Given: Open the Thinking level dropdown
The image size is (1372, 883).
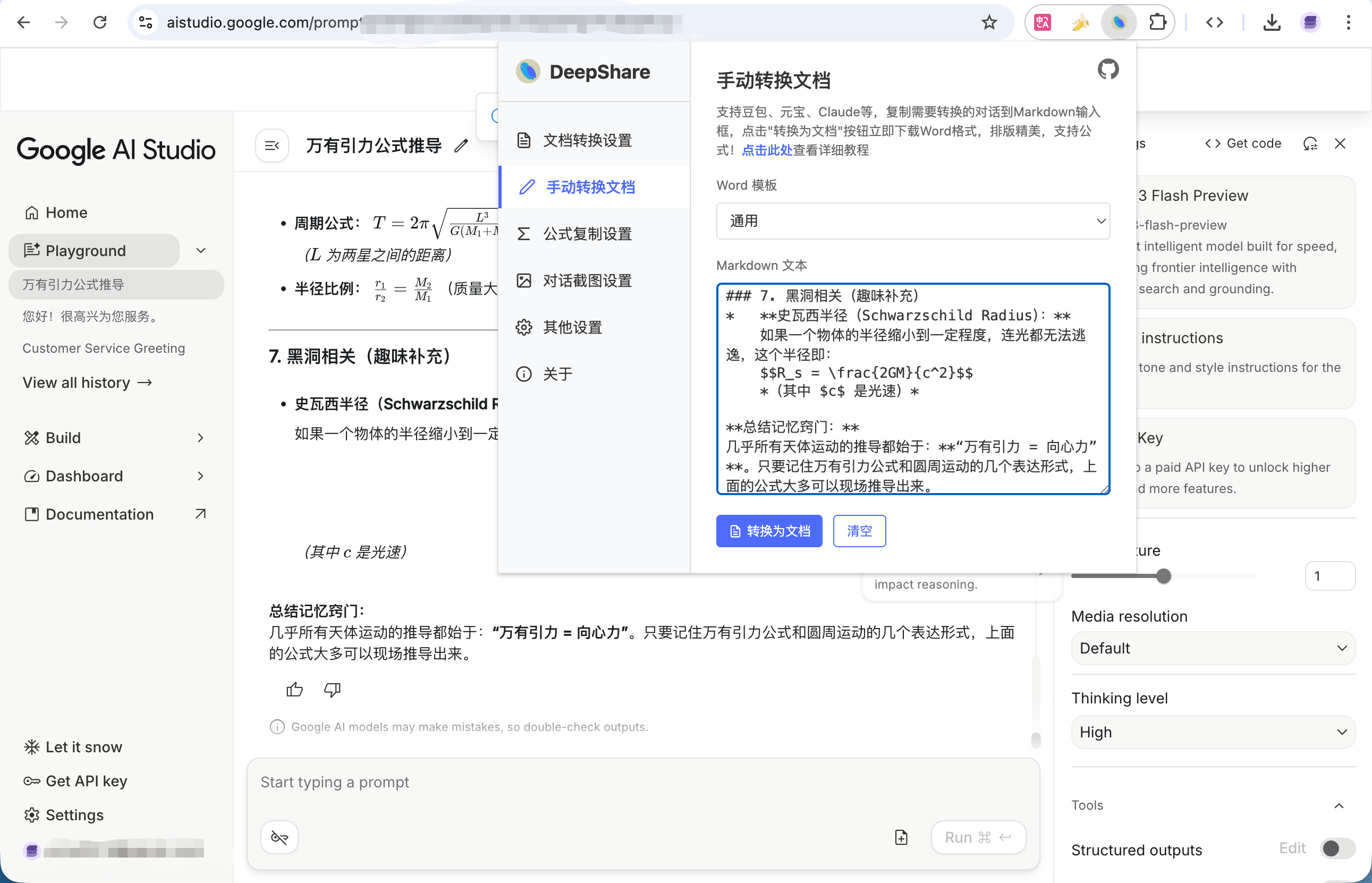Looking at the screenshot, I should click(x=1212, y=732).
